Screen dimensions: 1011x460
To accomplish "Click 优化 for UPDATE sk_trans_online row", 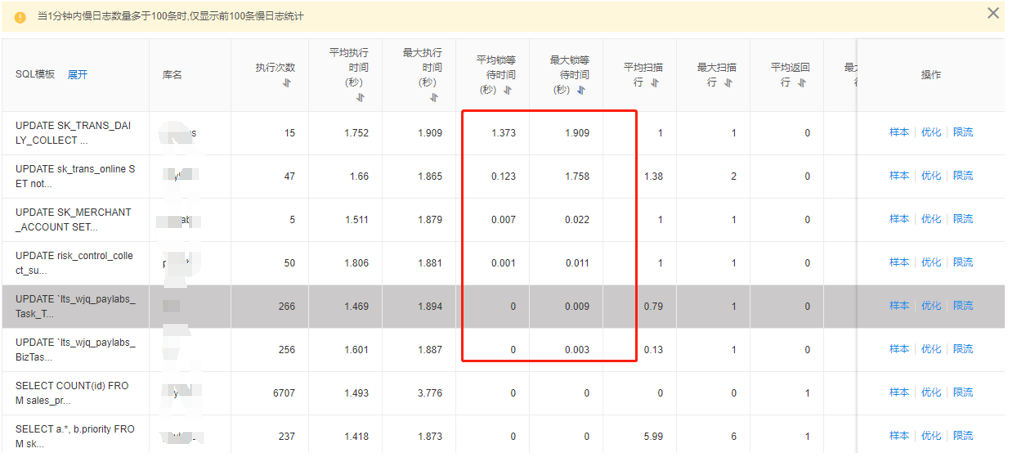I will pos(931,175).
